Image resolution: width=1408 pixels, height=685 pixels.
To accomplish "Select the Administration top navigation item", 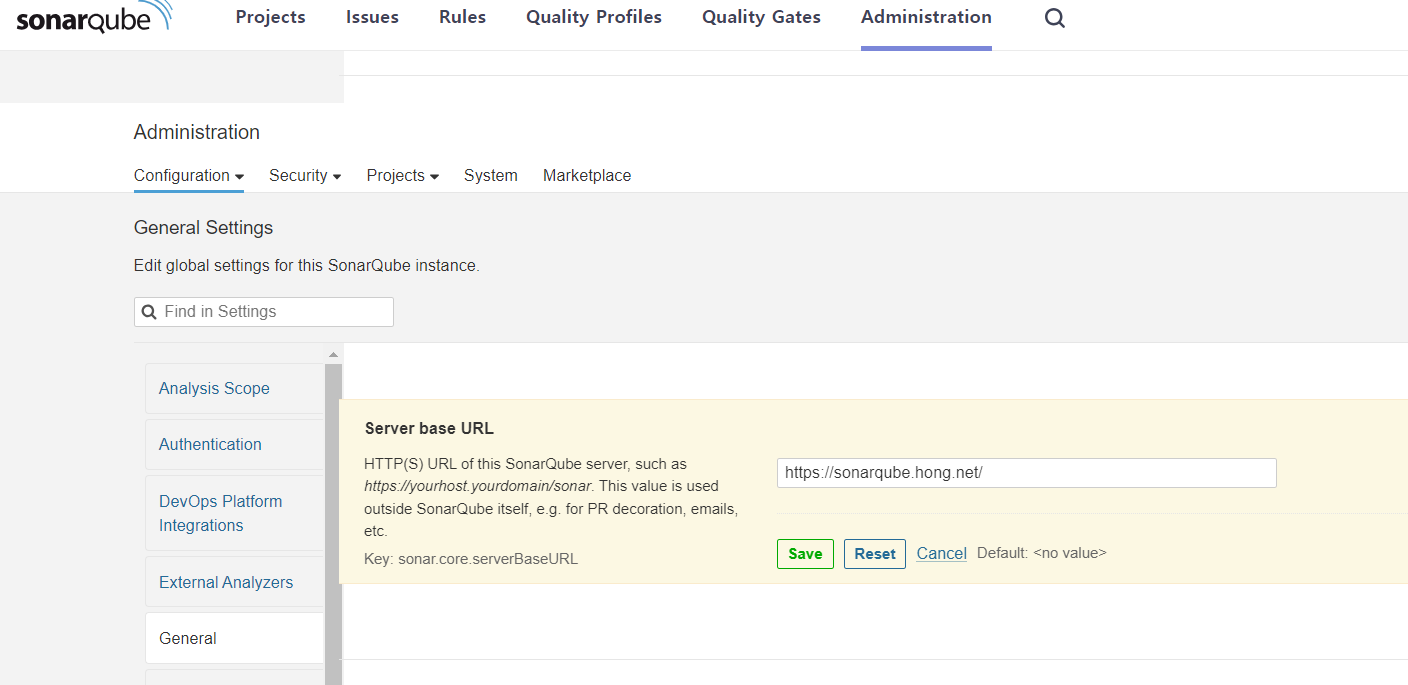I will 926,17.
